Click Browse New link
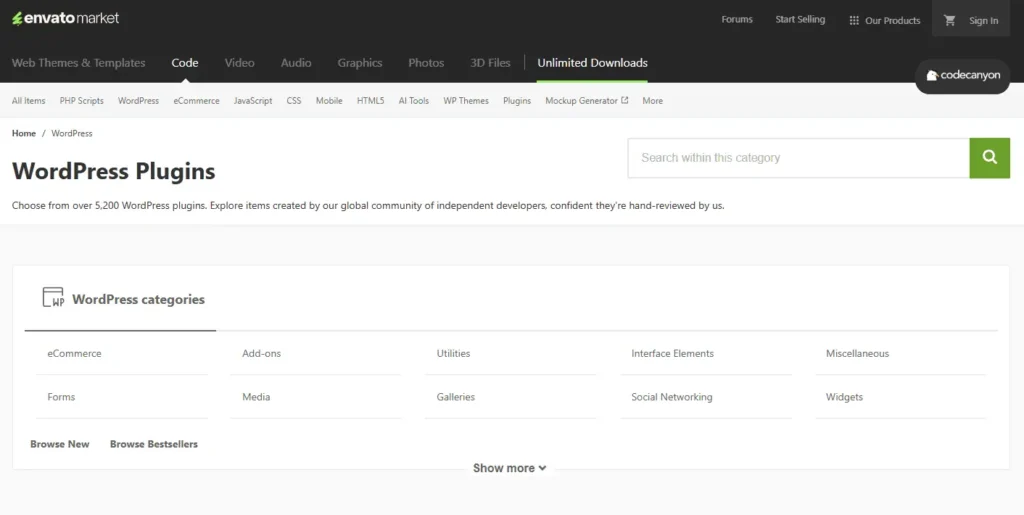 click(x=59, y=444)
